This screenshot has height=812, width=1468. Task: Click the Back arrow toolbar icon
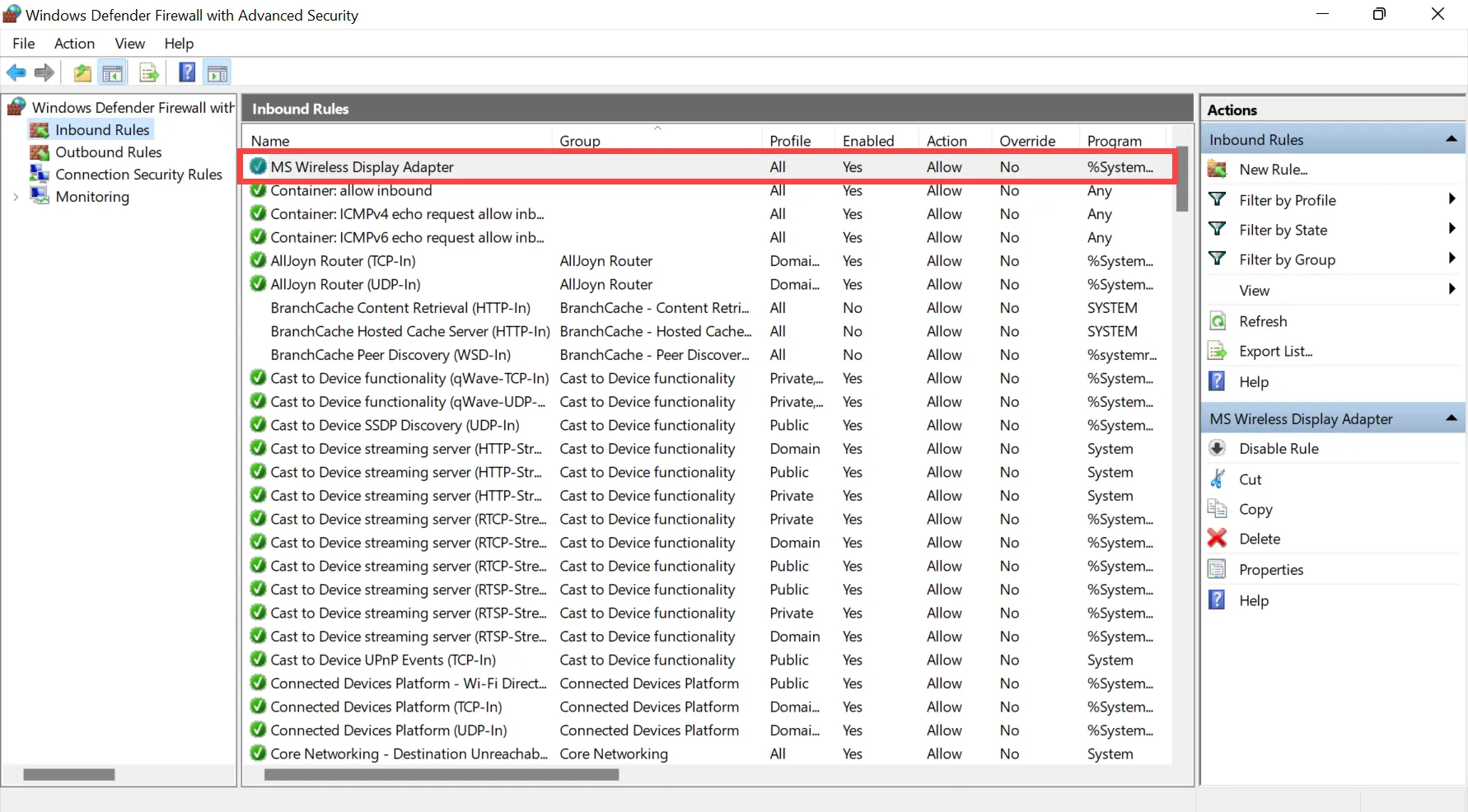pos(16,72)
